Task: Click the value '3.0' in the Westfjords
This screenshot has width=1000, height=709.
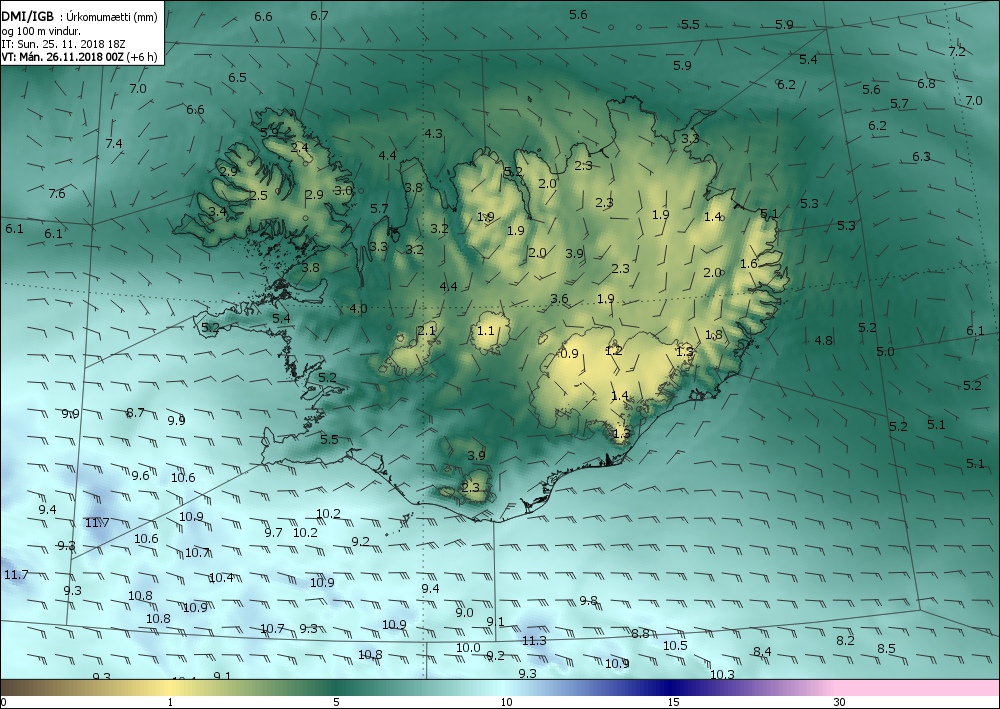Action: [x=343, y=190]
